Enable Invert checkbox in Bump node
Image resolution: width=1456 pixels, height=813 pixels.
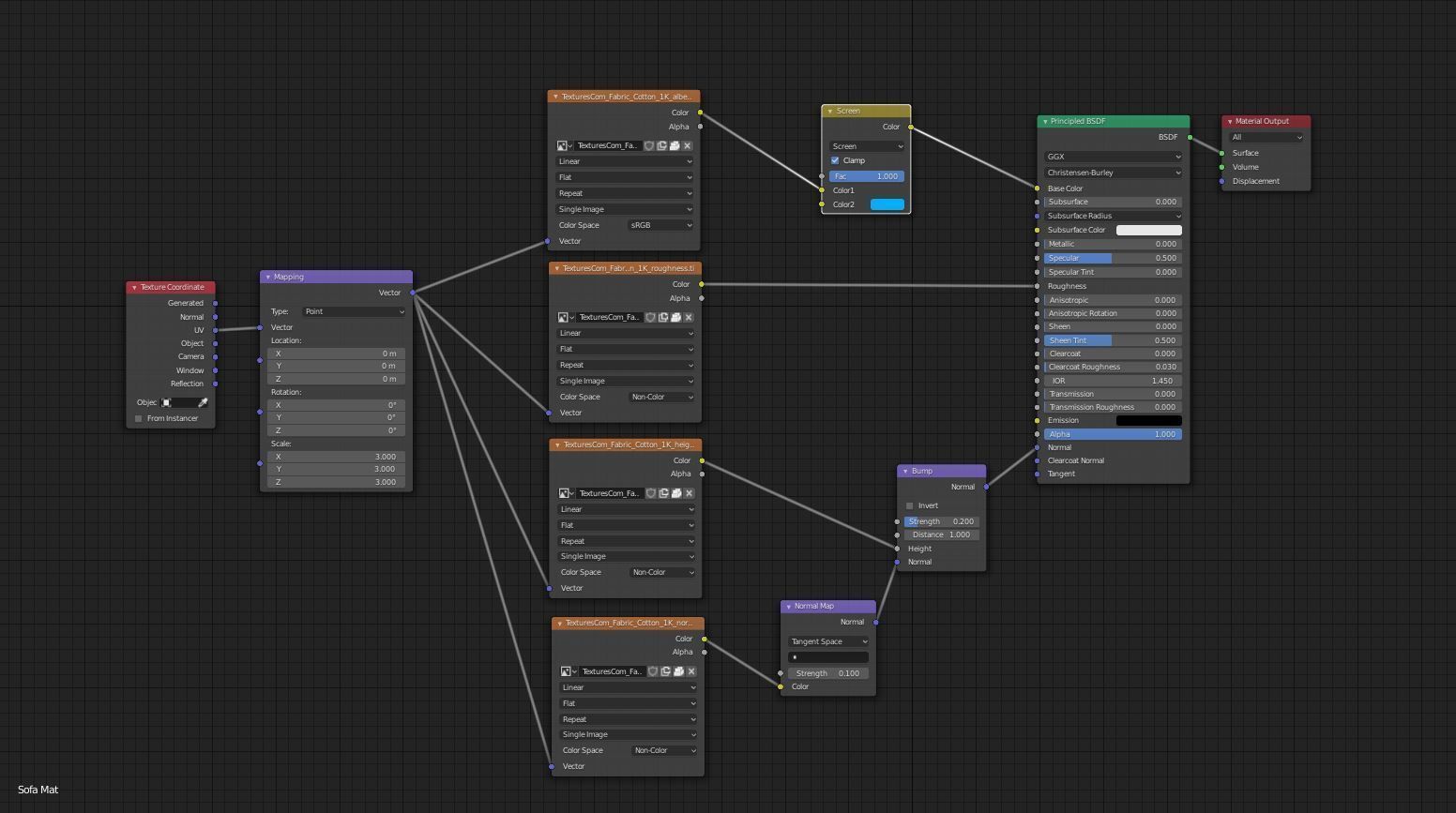[909, 505]
